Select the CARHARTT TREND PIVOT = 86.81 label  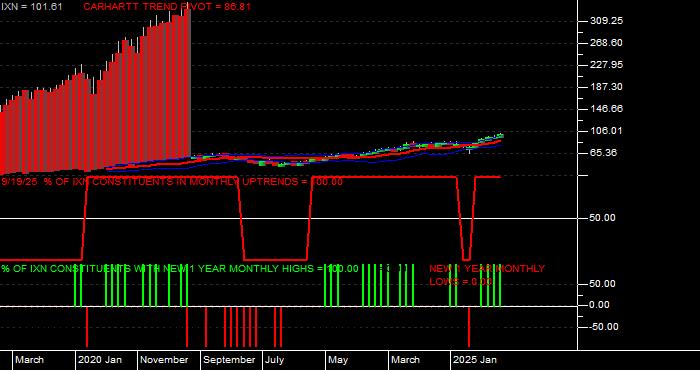pos(167,7)
